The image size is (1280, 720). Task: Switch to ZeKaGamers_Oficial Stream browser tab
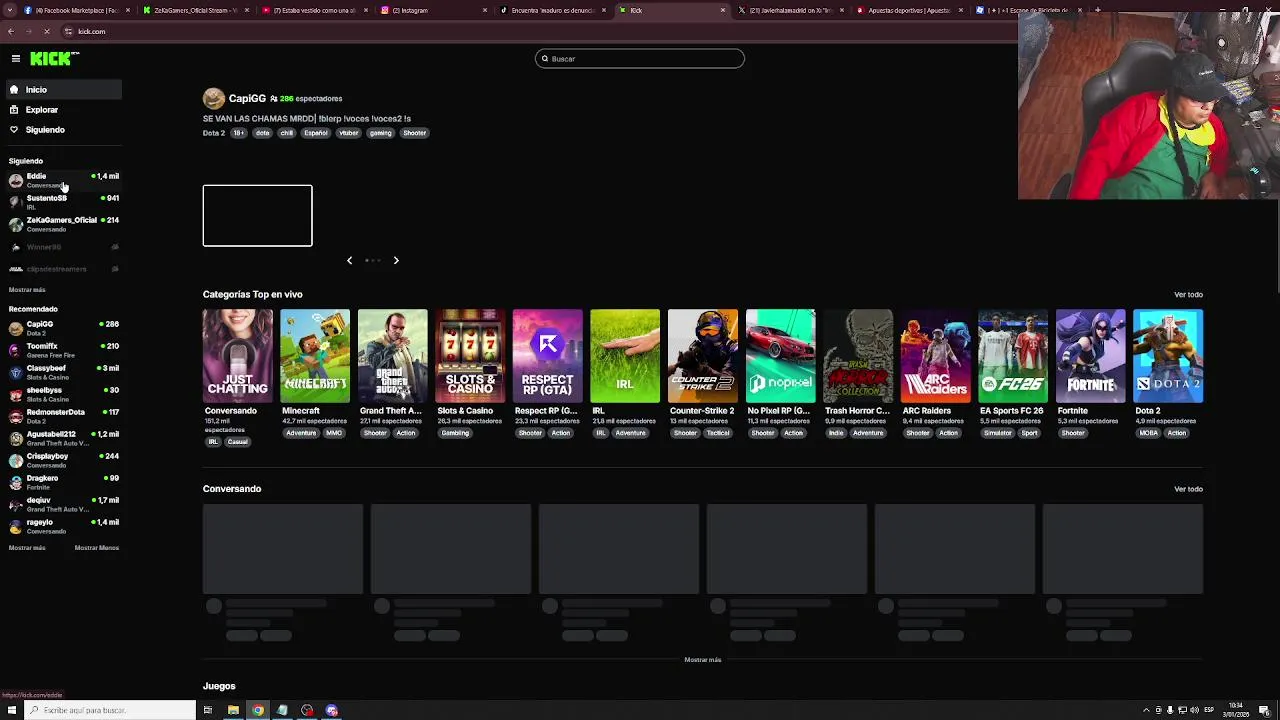195,10
